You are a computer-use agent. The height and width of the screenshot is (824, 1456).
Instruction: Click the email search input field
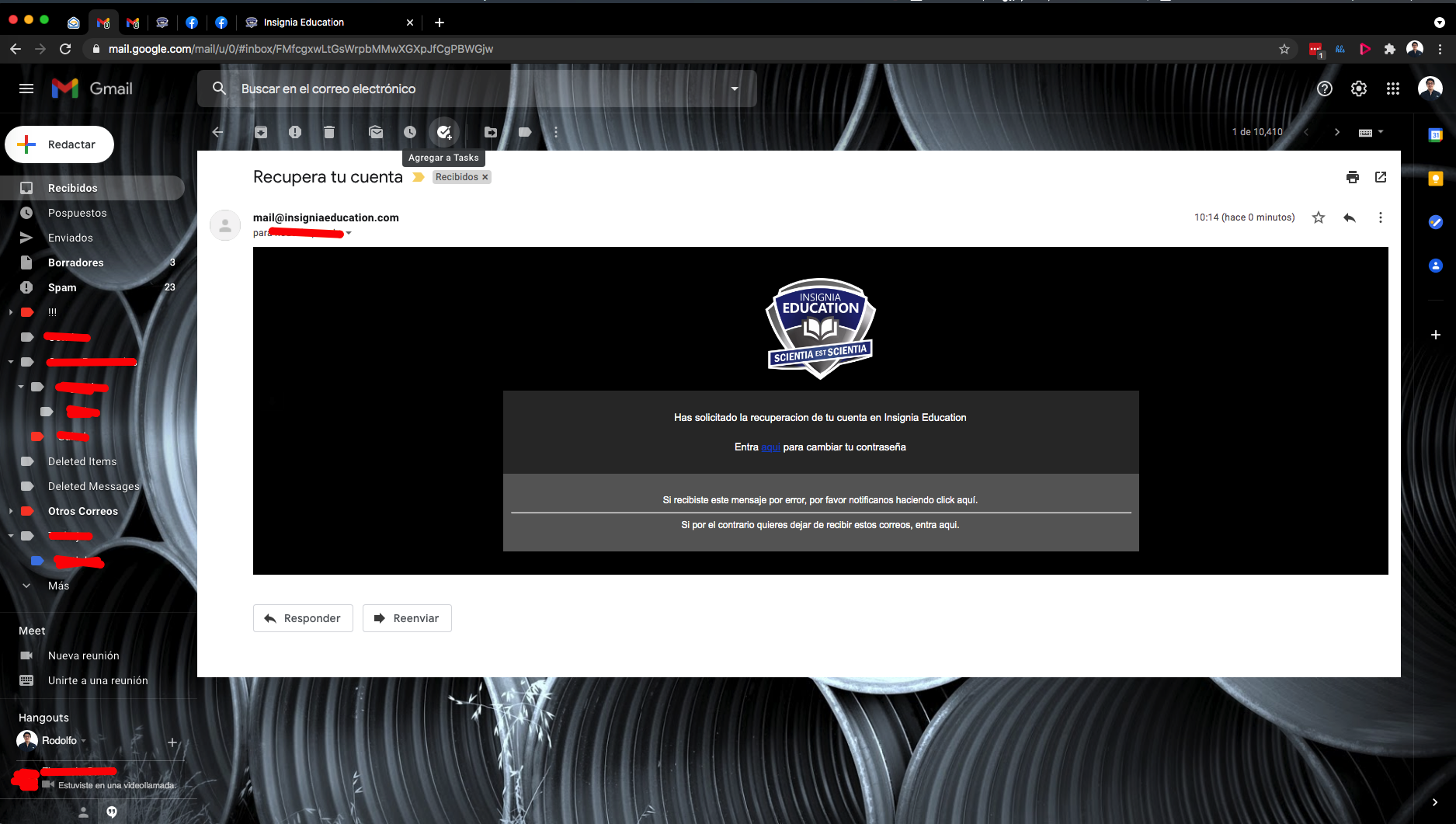click(466, 89)
